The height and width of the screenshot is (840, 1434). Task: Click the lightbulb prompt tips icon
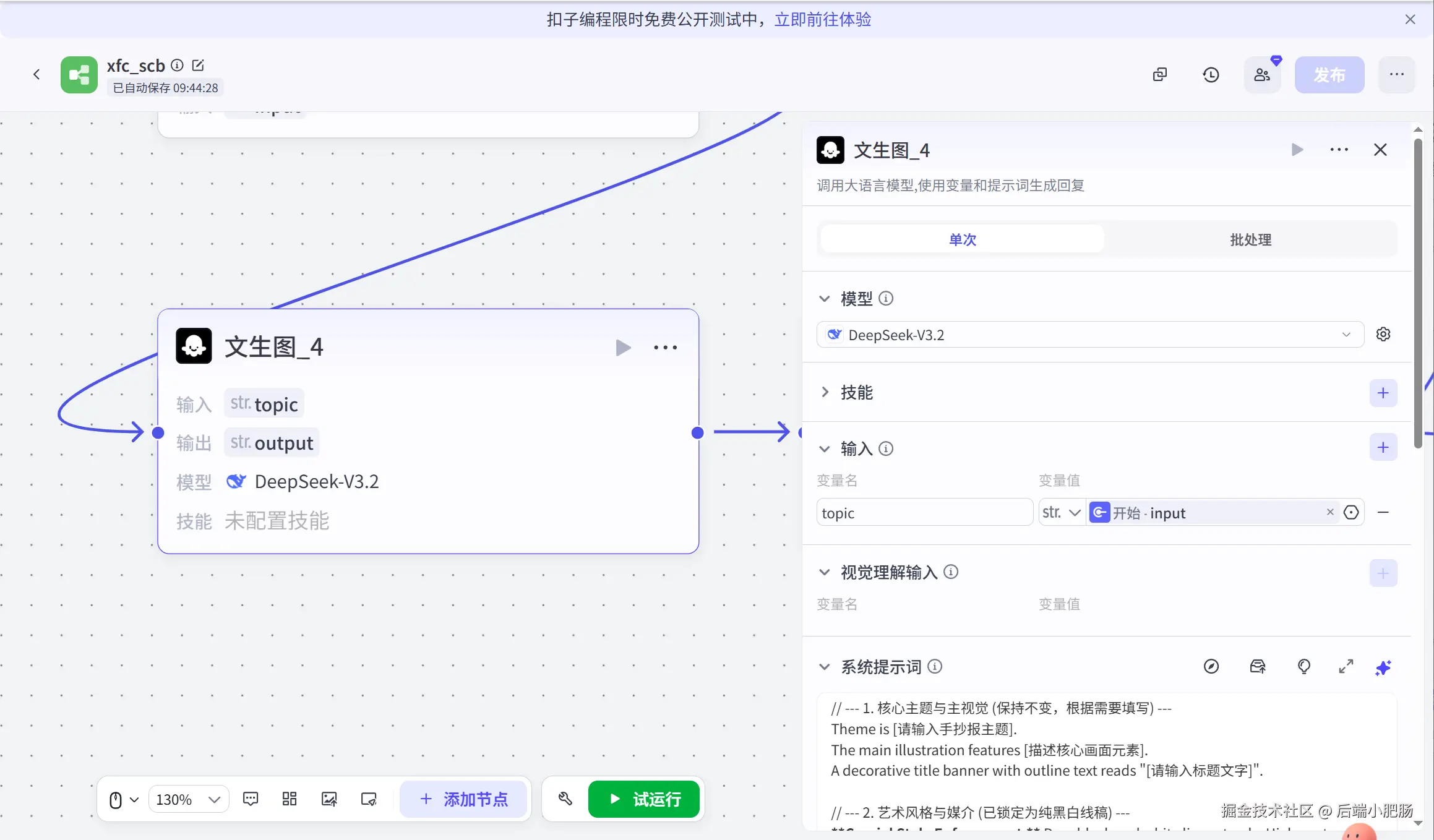click(1303, 667)
